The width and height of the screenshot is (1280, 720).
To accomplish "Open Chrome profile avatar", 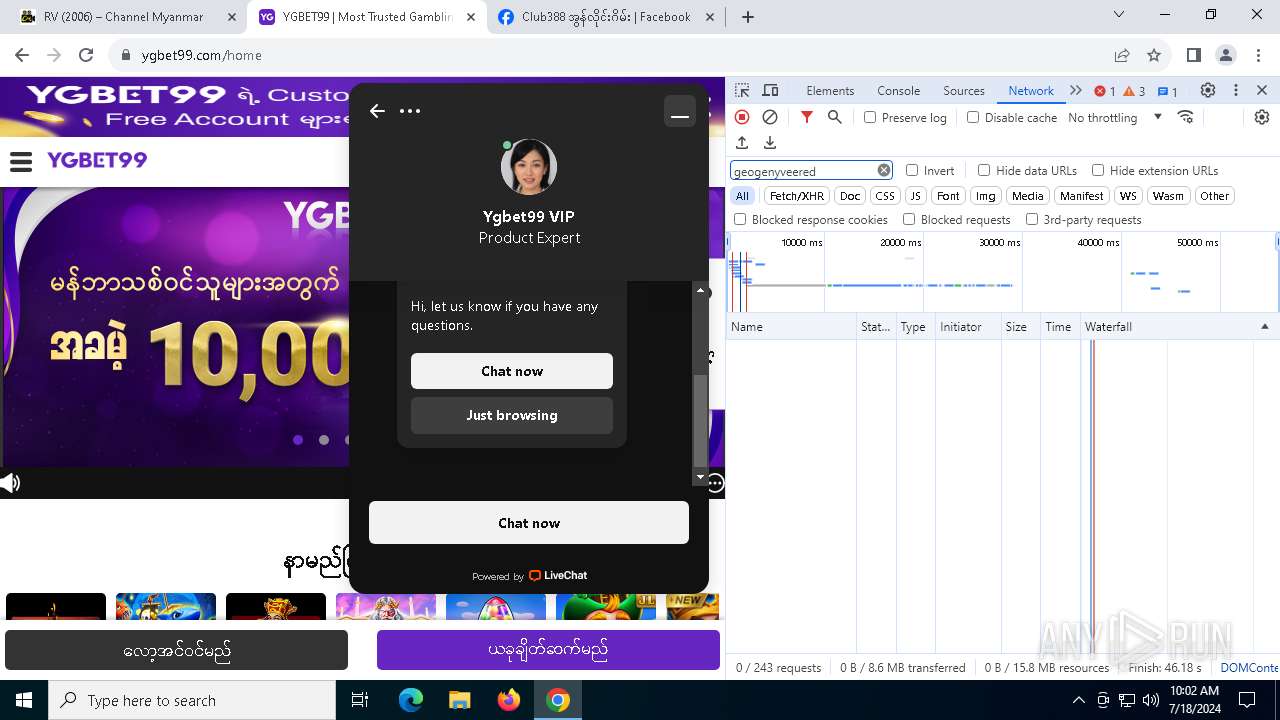I will tap(1226, 55).
